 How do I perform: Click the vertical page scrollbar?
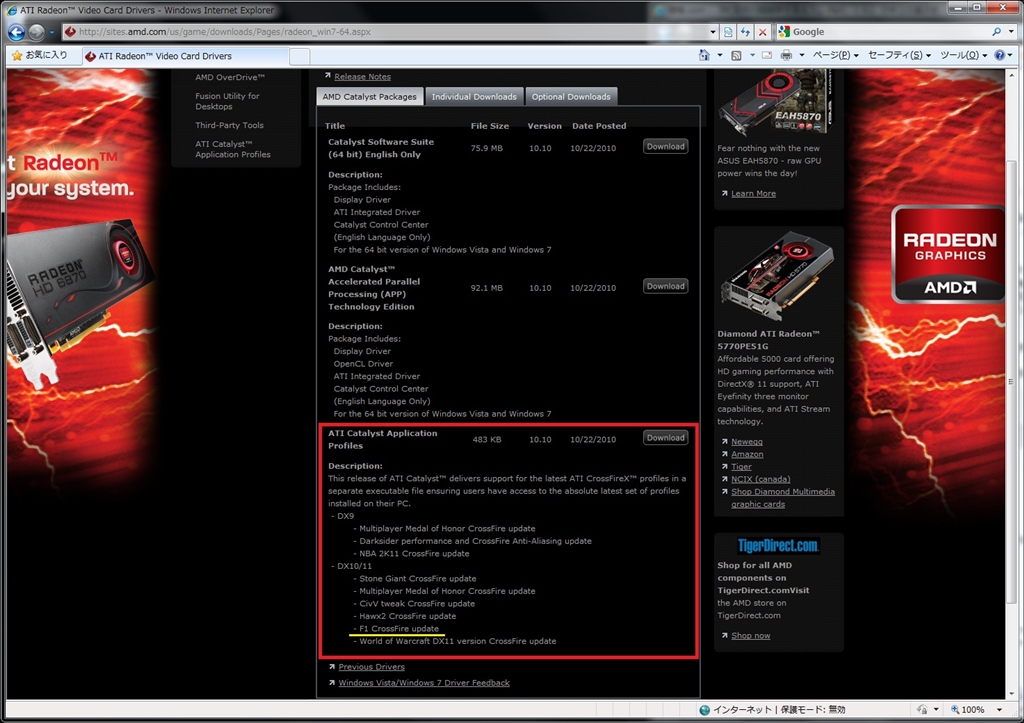[x=1012, y=382]
